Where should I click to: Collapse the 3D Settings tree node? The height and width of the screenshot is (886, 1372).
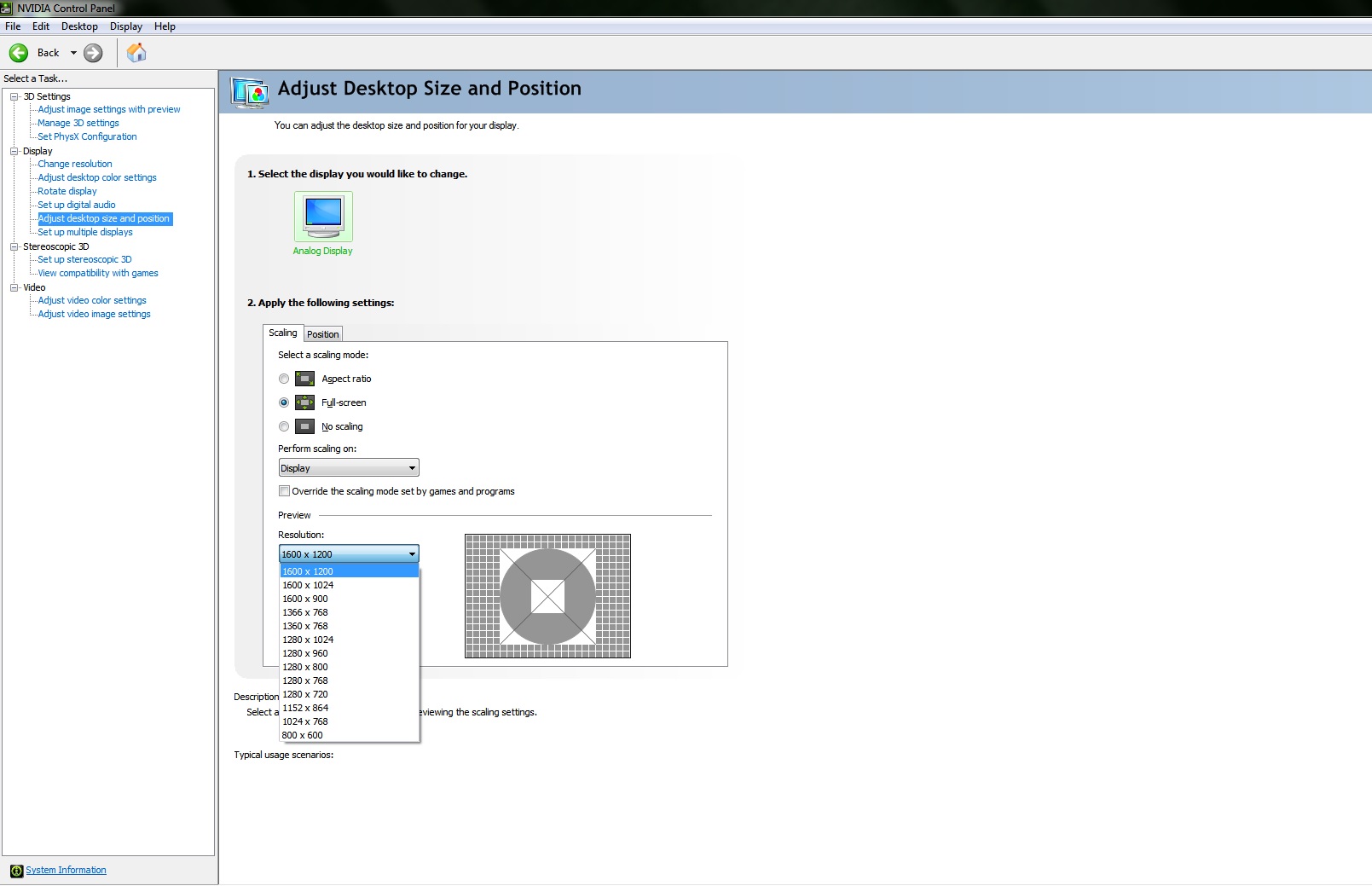(x=14, y=96)
